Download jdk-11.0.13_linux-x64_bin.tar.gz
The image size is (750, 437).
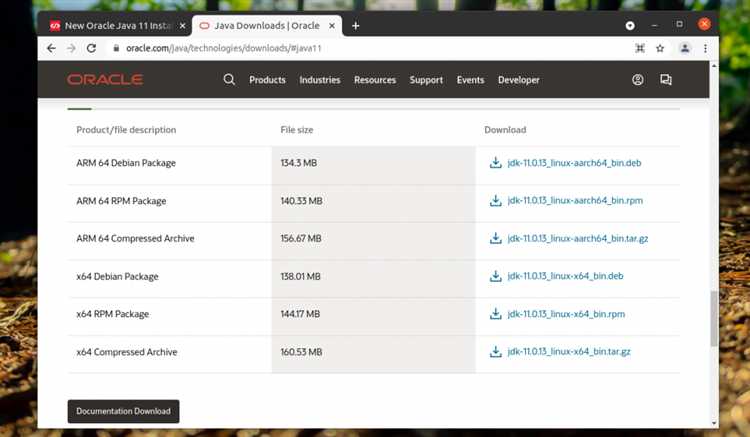tap(569, 352)
